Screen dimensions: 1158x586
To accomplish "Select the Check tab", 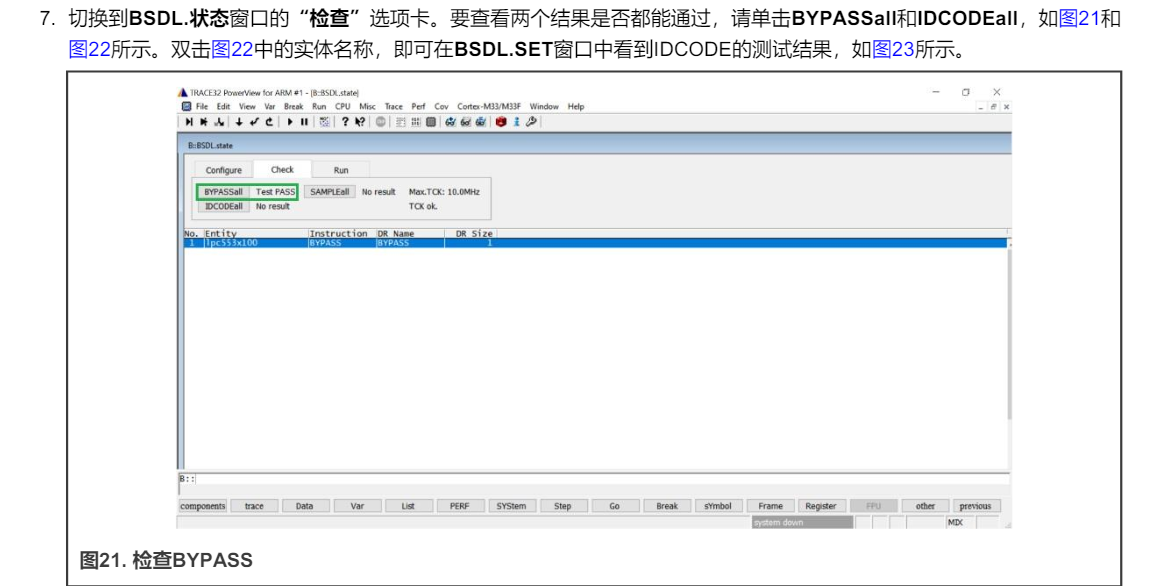I will pyautogui.click(x=282, y=169).
